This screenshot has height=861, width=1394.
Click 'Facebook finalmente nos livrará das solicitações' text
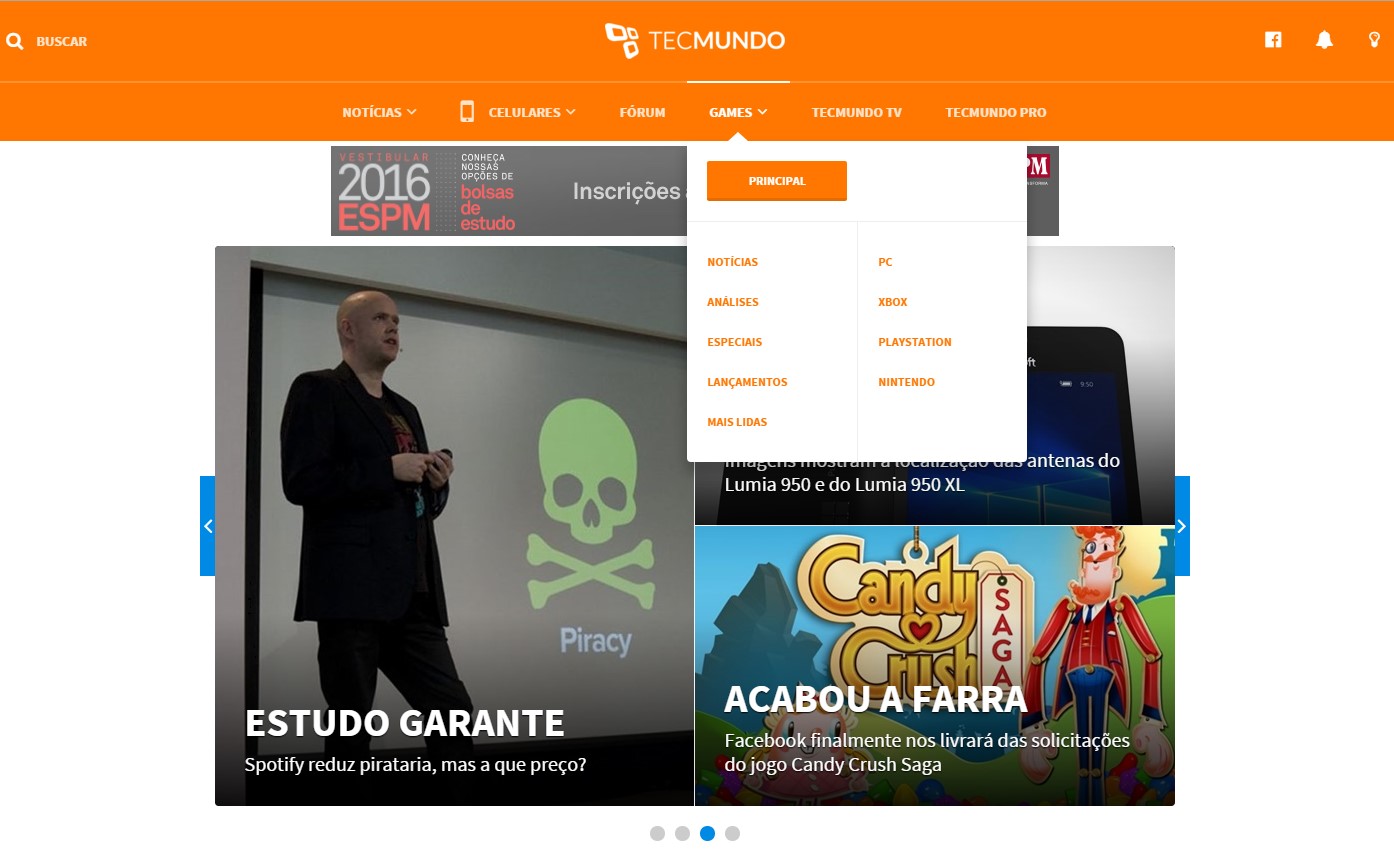tap(927, 741)
